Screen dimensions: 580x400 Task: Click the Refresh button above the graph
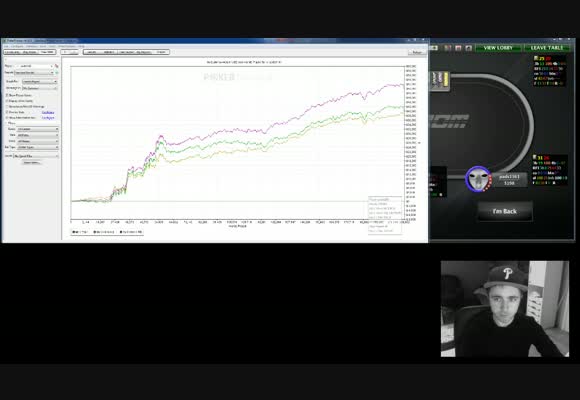[417, 52]
